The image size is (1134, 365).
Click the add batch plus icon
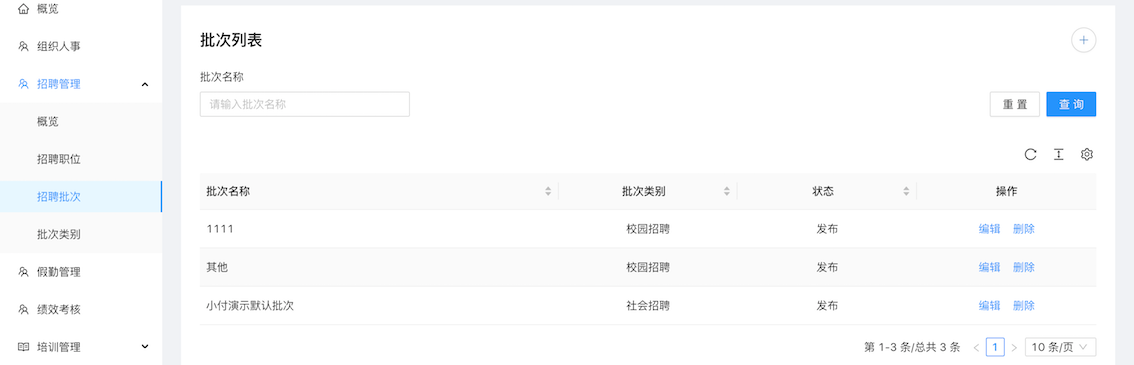point(1083,40)
